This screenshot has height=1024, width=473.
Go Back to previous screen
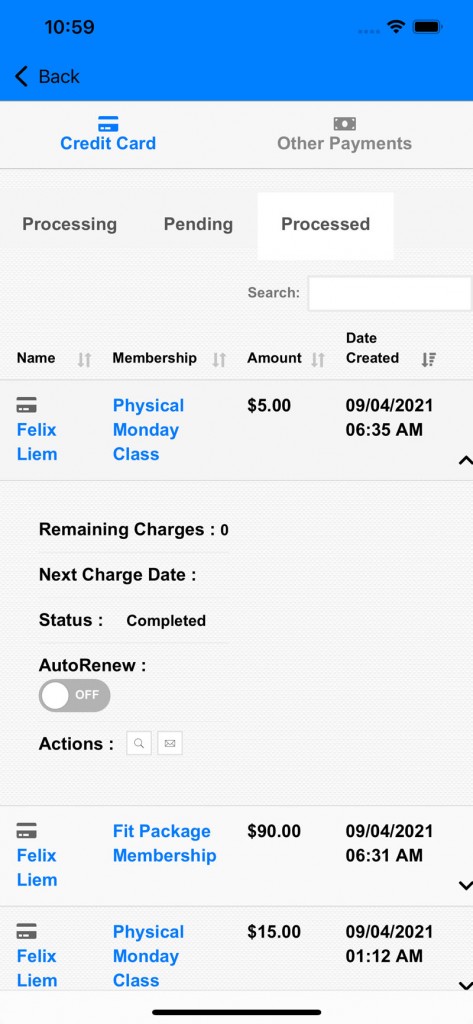click(47, 76)
